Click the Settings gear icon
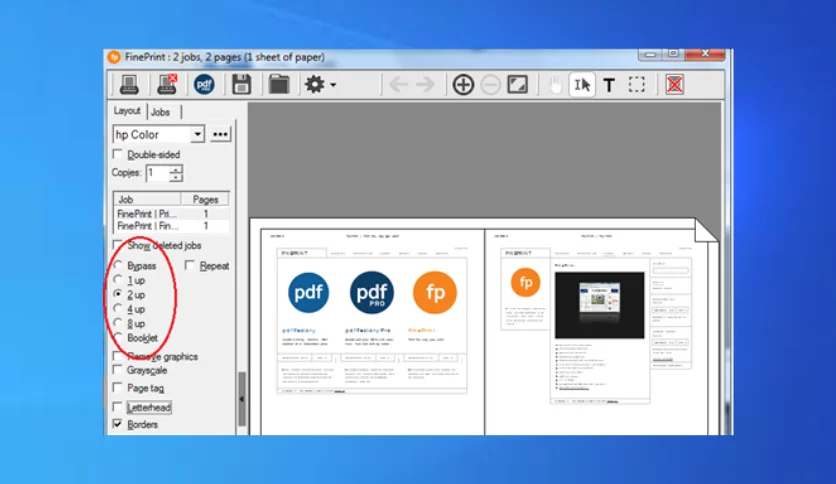 315,84
